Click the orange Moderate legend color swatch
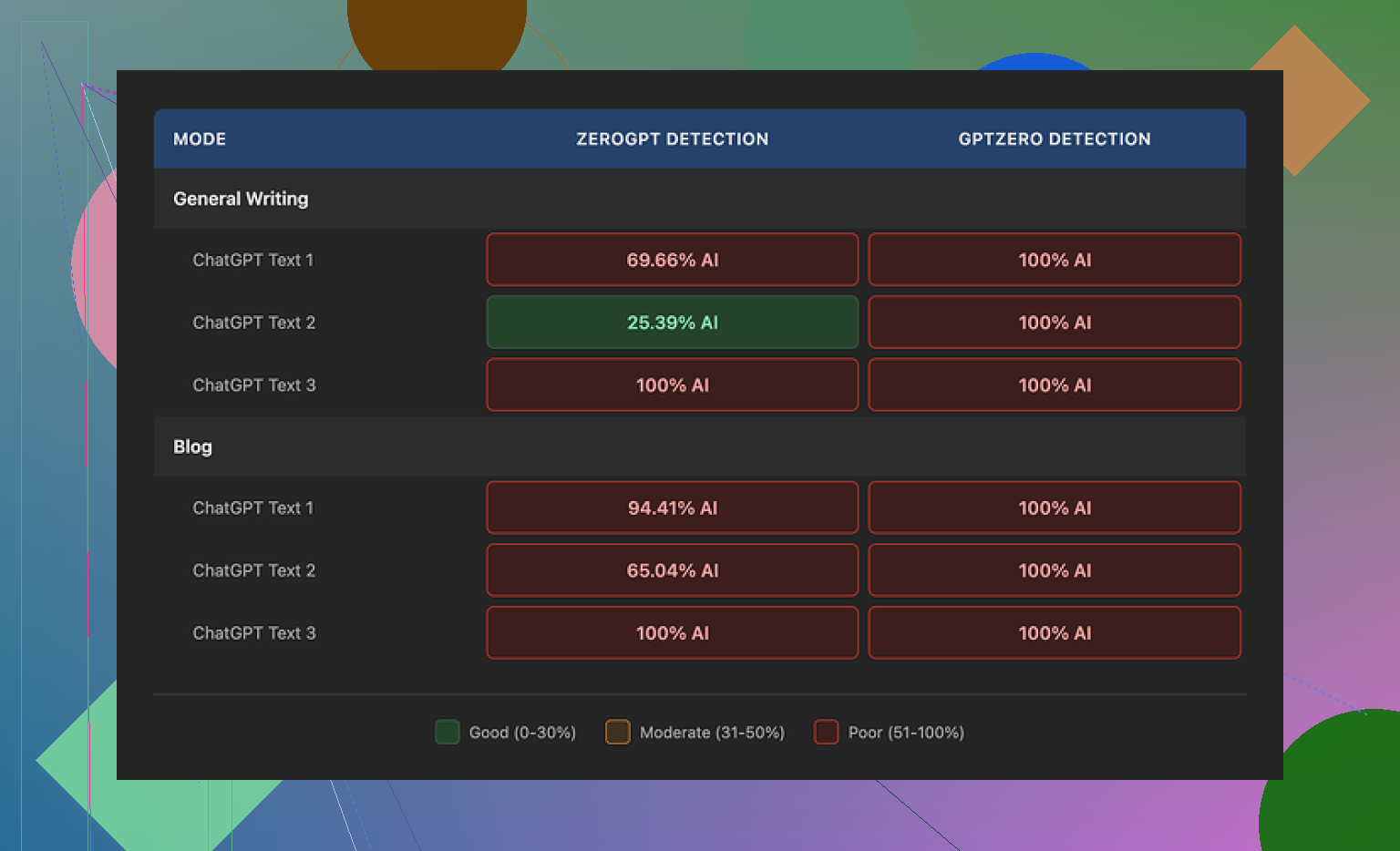The width and height of the screenshot is (1400, 851). [x=617, y=732]
